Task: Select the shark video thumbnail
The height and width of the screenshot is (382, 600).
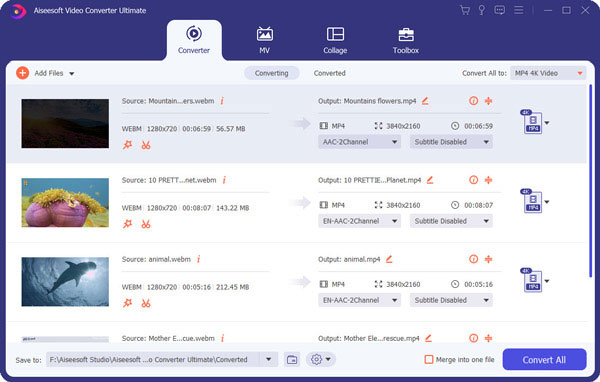Action: [x=65, y=281]
